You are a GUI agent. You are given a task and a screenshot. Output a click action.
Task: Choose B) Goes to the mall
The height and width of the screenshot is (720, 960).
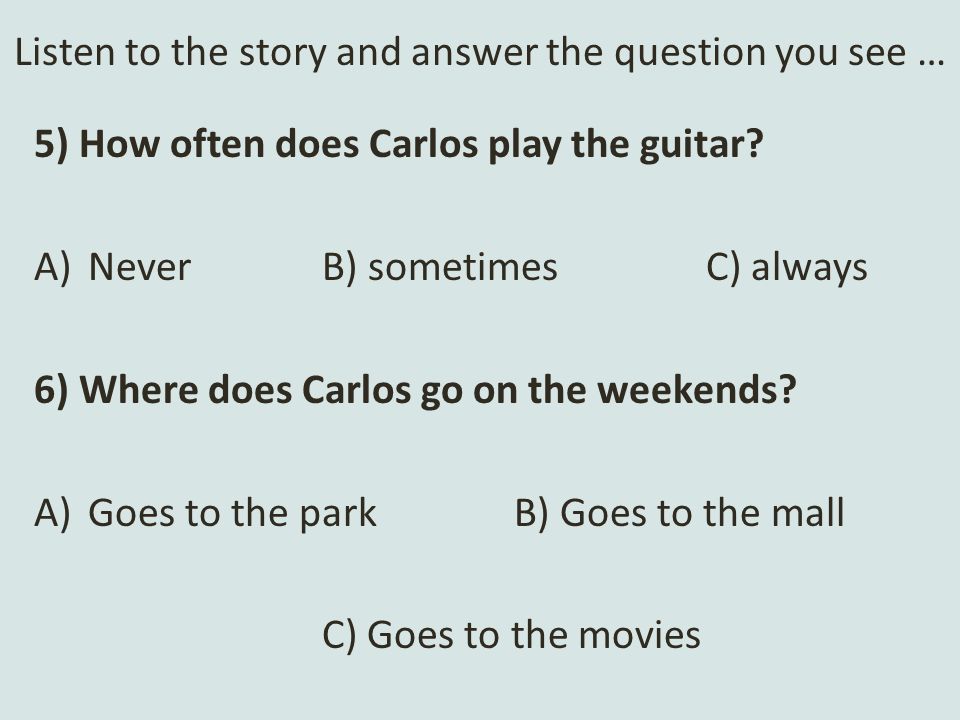coord(680,512)
